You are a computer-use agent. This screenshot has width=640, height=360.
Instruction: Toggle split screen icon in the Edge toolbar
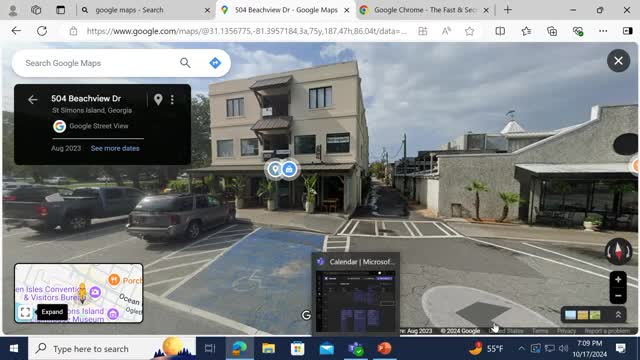pyautogui.click(x=500, y=31)
